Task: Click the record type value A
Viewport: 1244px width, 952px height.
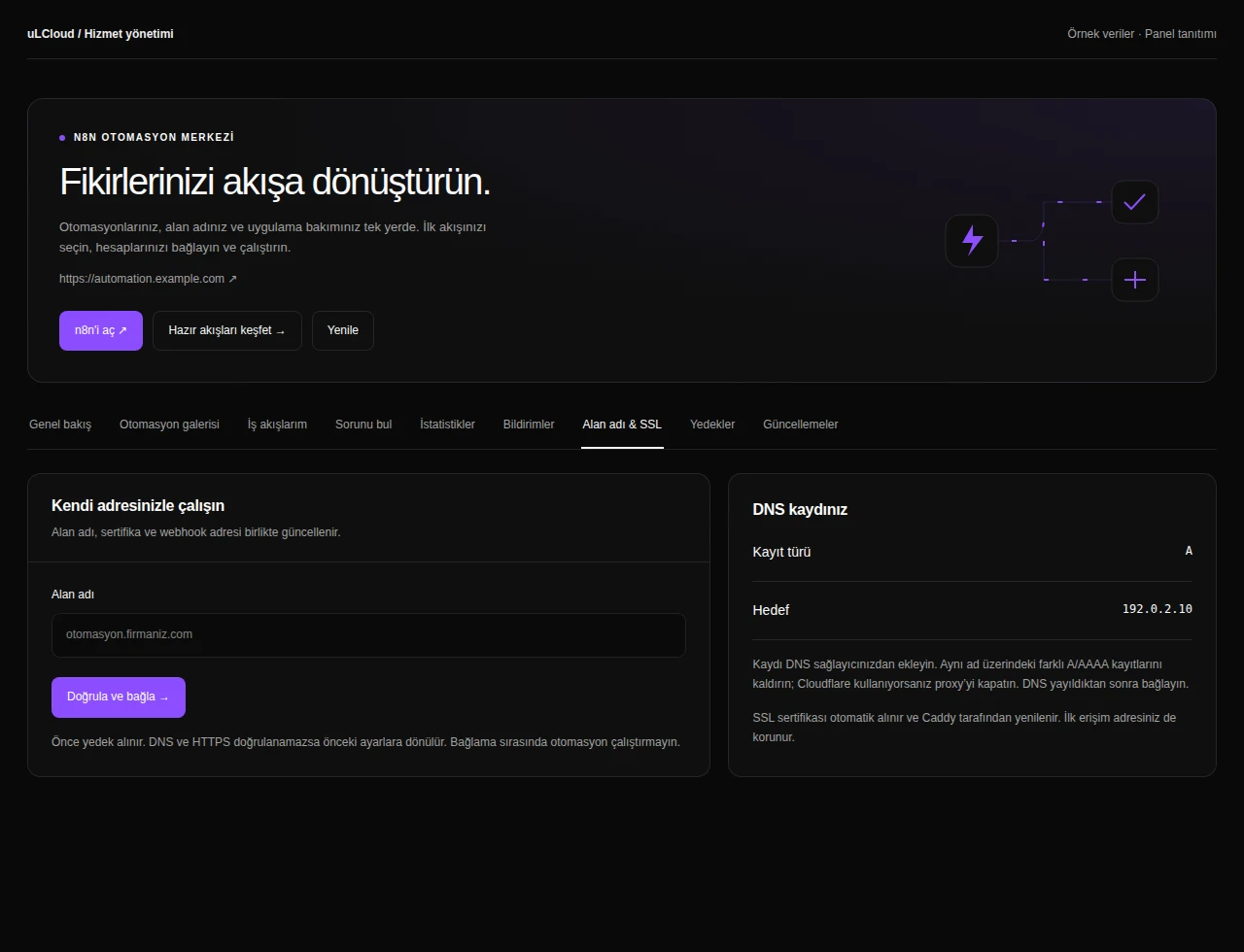Action: coord(1189,551)
